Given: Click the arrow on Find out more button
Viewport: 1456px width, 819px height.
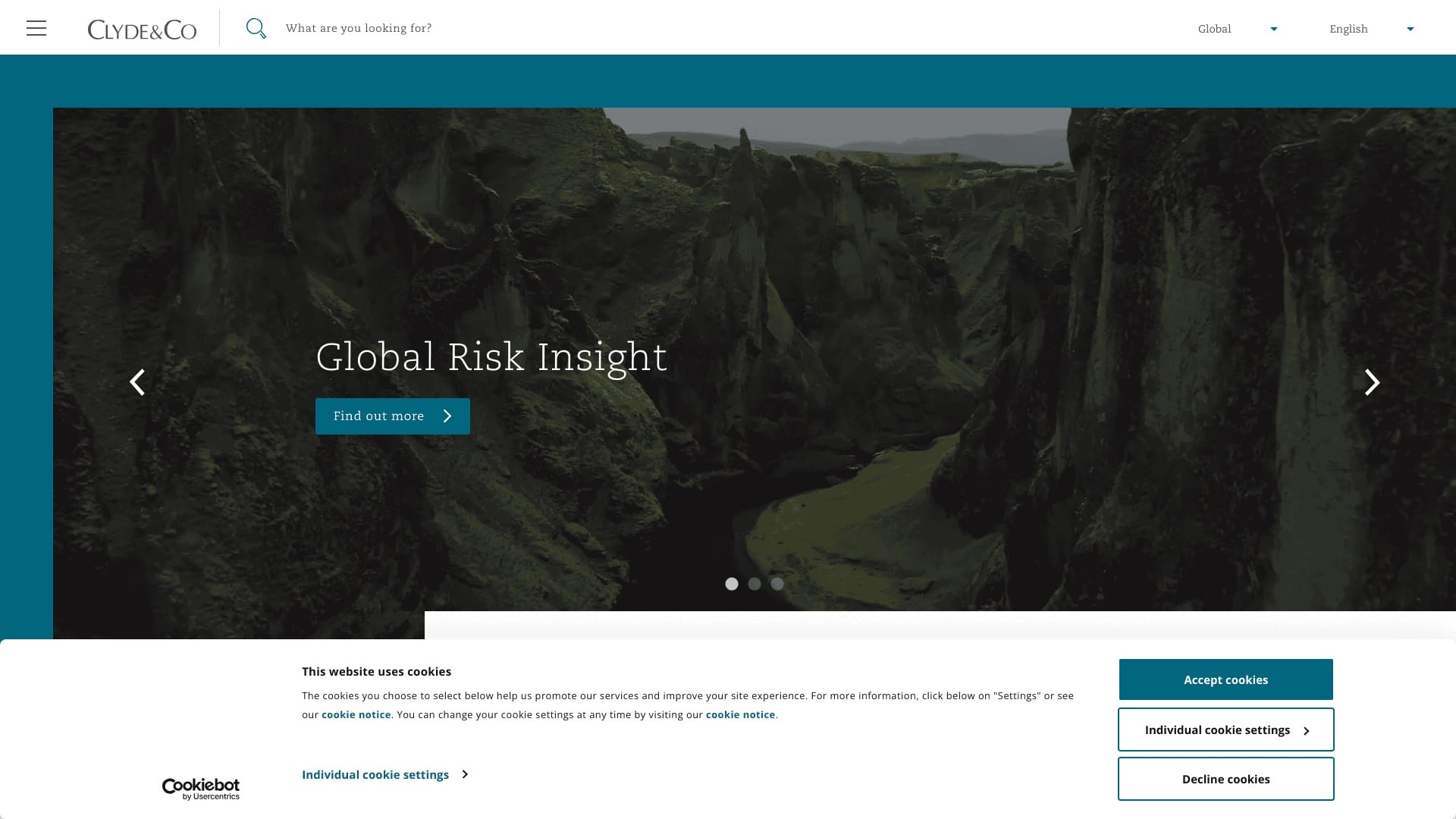Looking at the screenshot, I should point(447,416).
